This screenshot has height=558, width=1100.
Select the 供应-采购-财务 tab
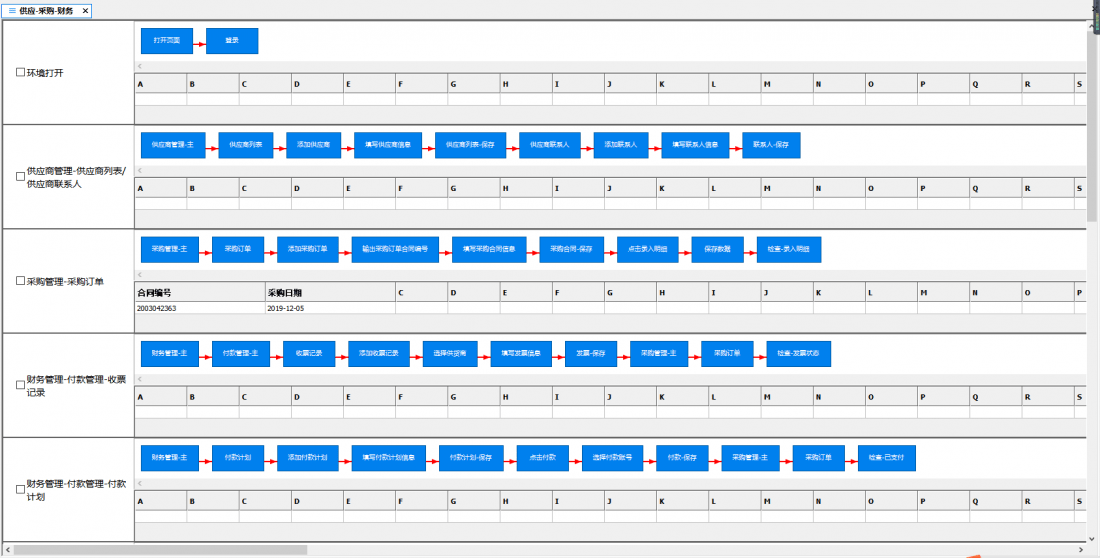(46, 11)
